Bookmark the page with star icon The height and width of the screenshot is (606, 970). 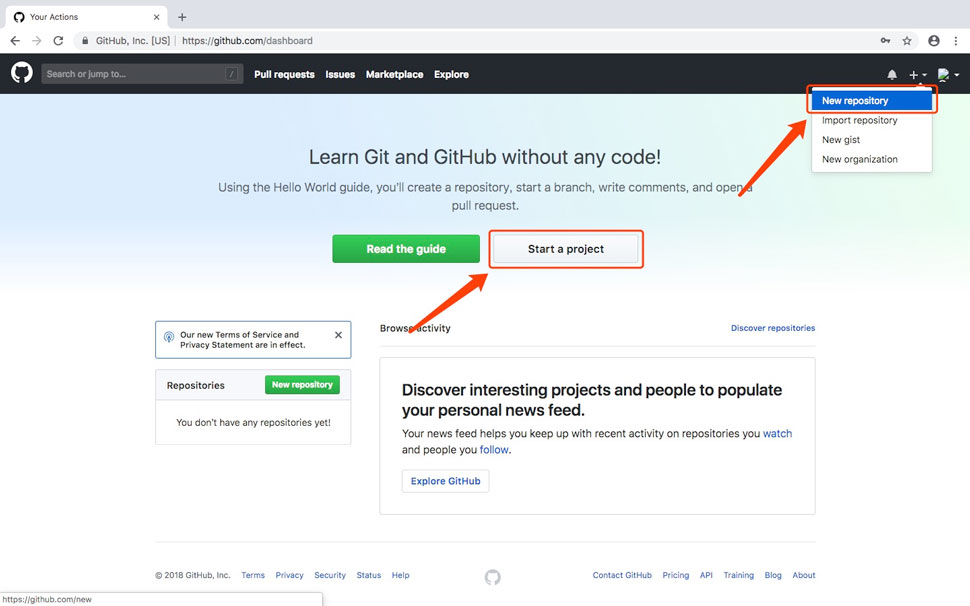pos(907,41)
